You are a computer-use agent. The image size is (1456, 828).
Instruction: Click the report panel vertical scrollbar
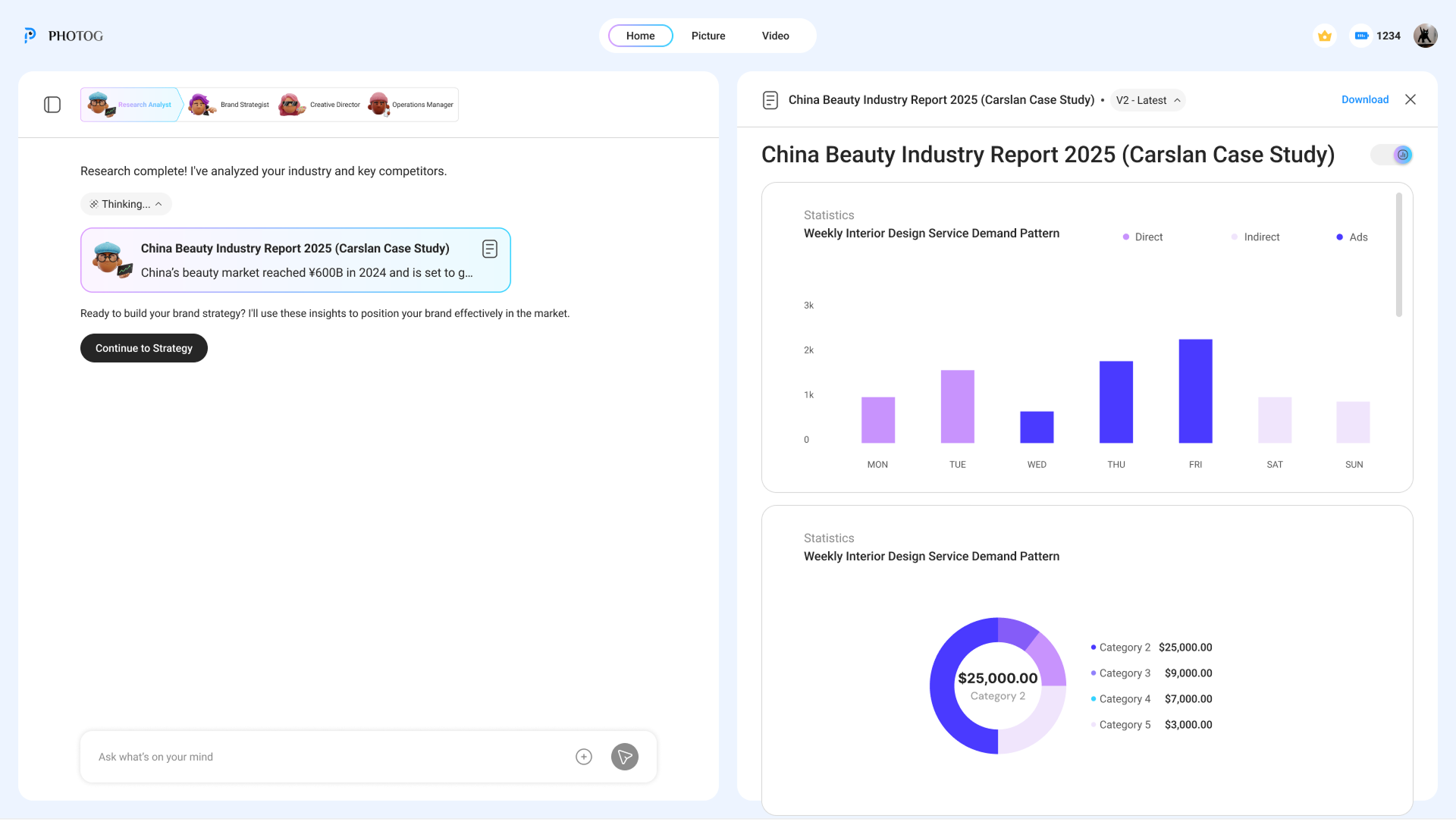(1399, 255)
